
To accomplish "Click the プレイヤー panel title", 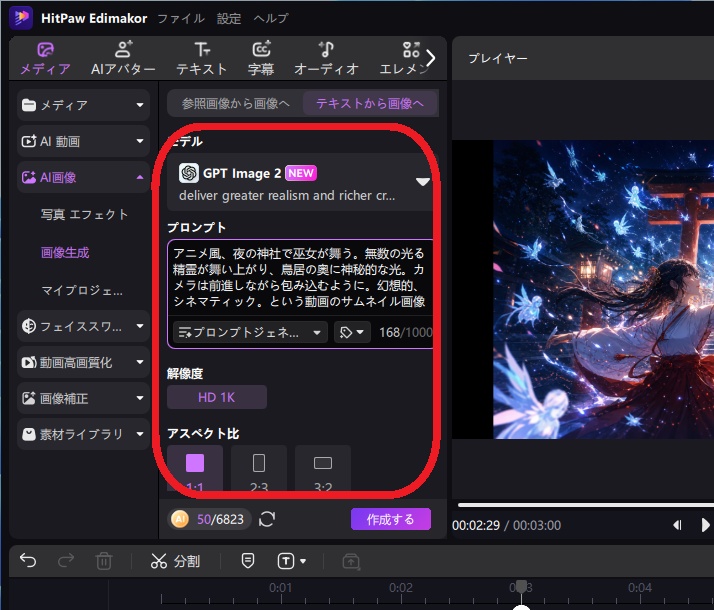I will [498, 58].
